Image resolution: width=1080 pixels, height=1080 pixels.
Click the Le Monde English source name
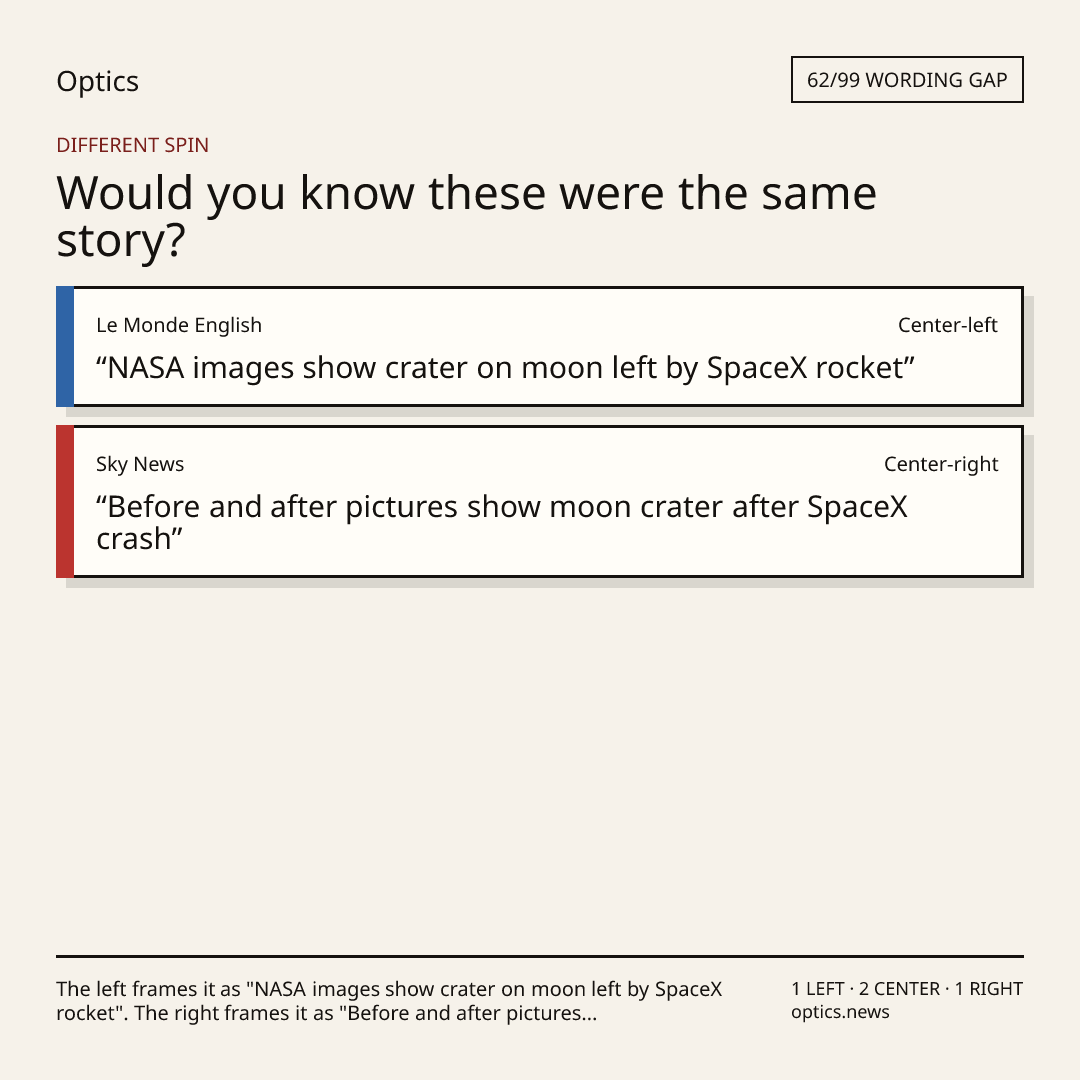pos(179,325)
